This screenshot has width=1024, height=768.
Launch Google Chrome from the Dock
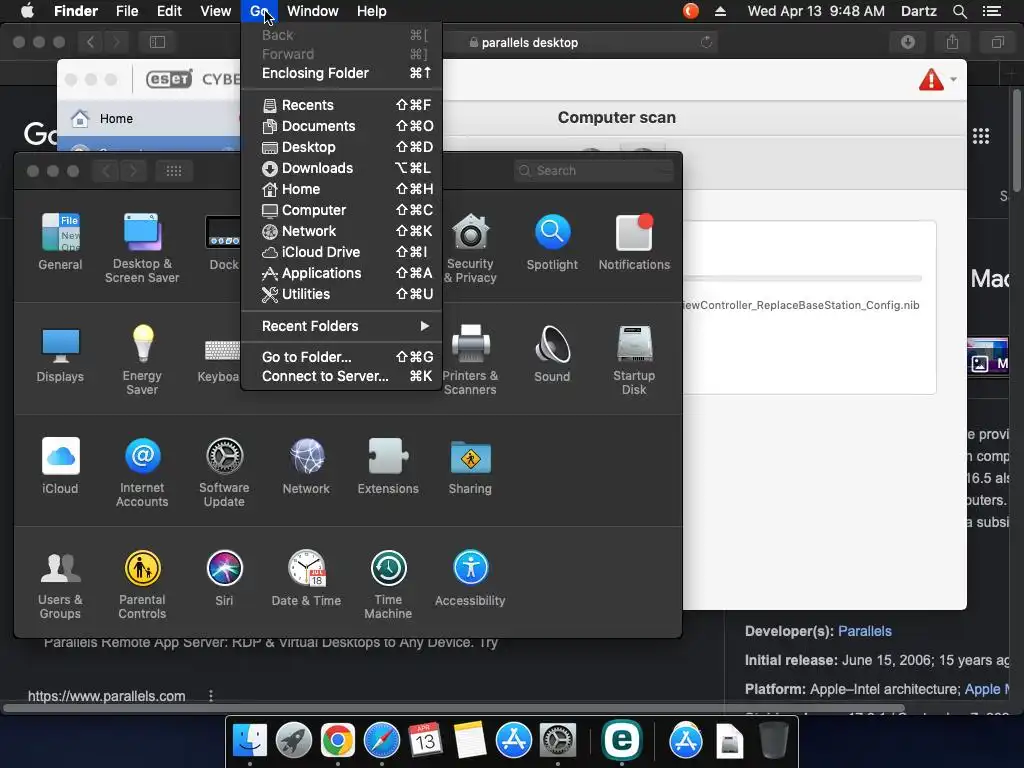(338, 741)
